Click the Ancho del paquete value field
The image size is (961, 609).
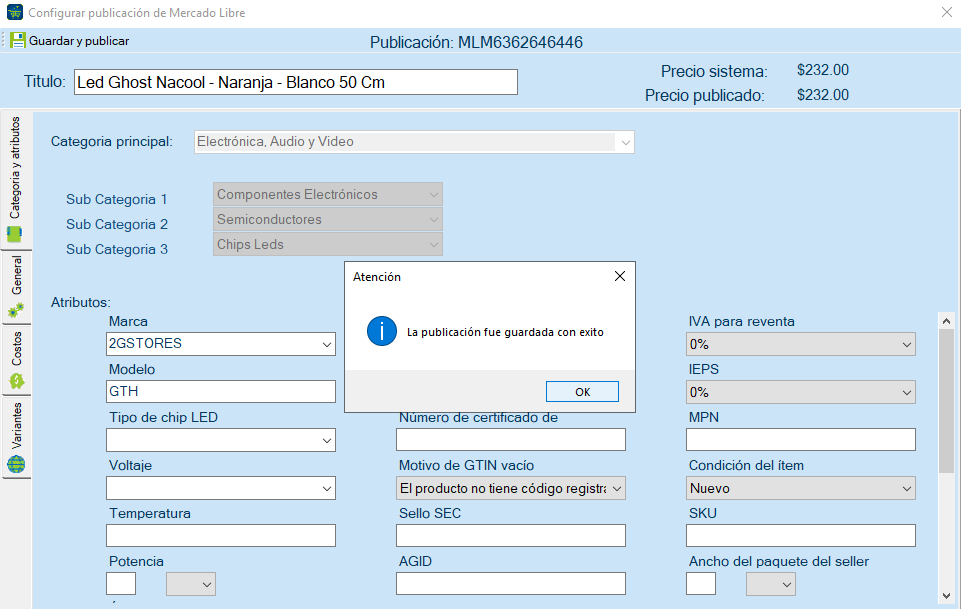[701, 584]
